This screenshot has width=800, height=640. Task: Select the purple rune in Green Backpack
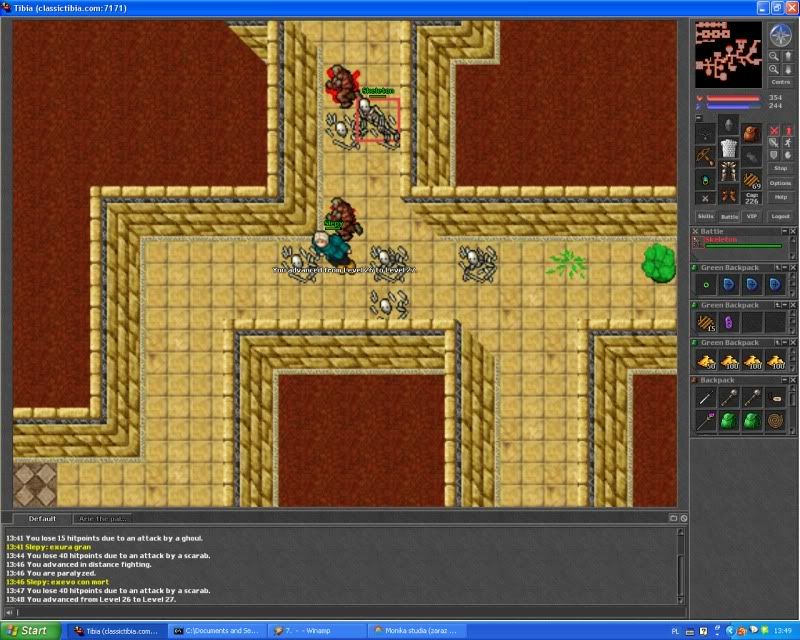[x=729, y=323]
